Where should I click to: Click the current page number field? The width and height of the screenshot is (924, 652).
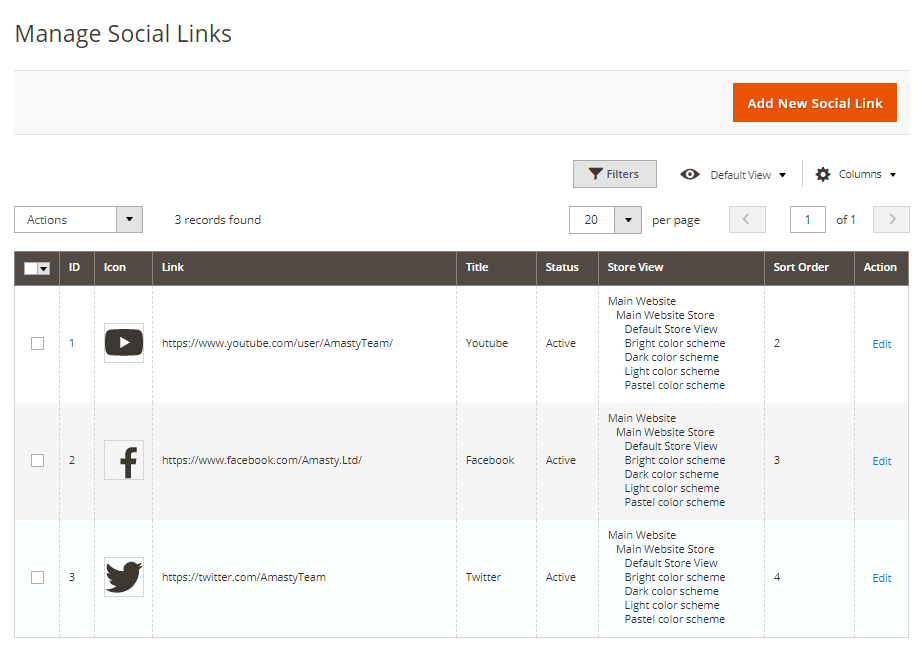807,220
